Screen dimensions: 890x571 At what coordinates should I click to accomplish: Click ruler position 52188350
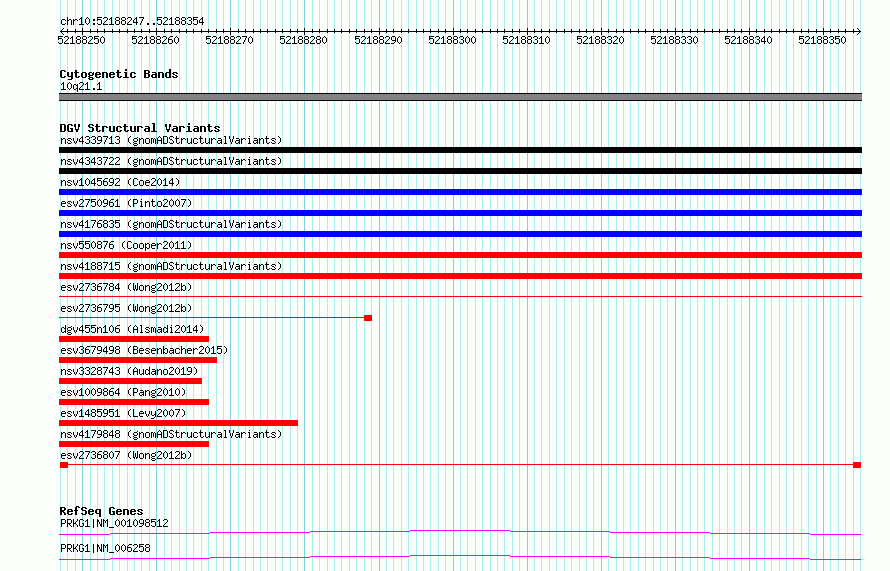822,40
